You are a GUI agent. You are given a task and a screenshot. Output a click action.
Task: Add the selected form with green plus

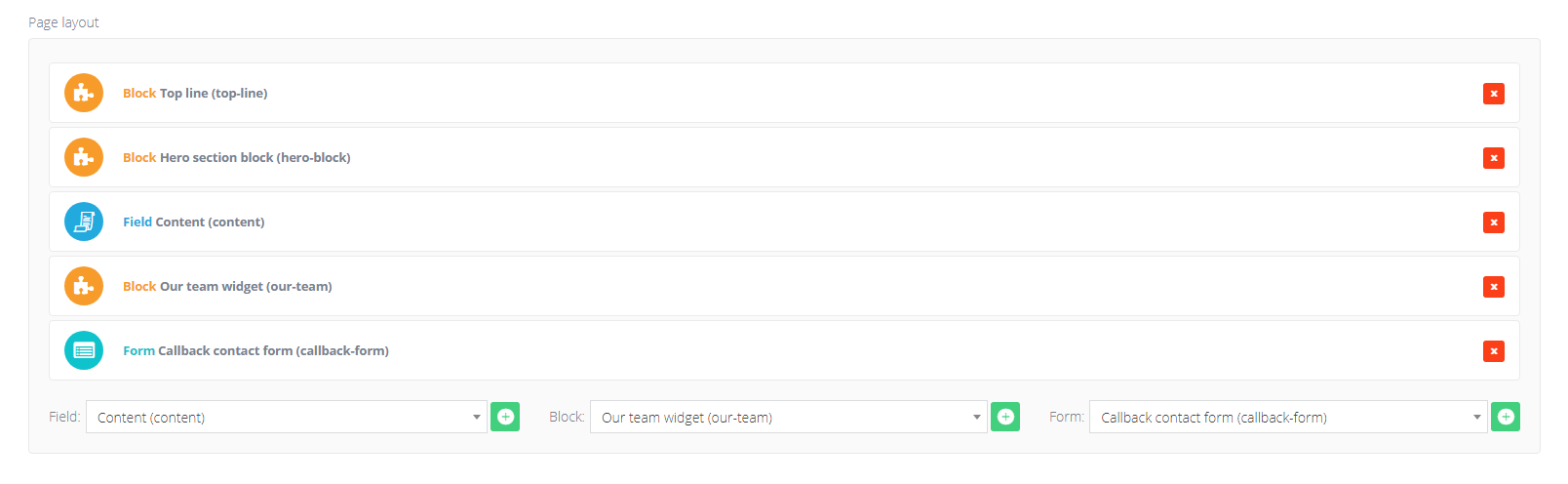tap(1506, 418)
